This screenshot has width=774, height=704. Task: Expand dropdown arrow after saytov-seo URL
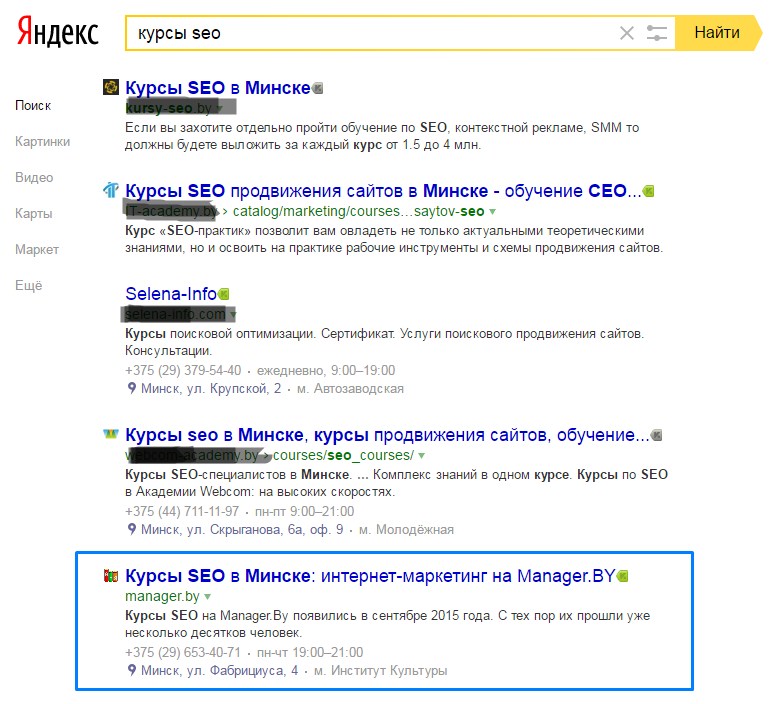(492, 212)
